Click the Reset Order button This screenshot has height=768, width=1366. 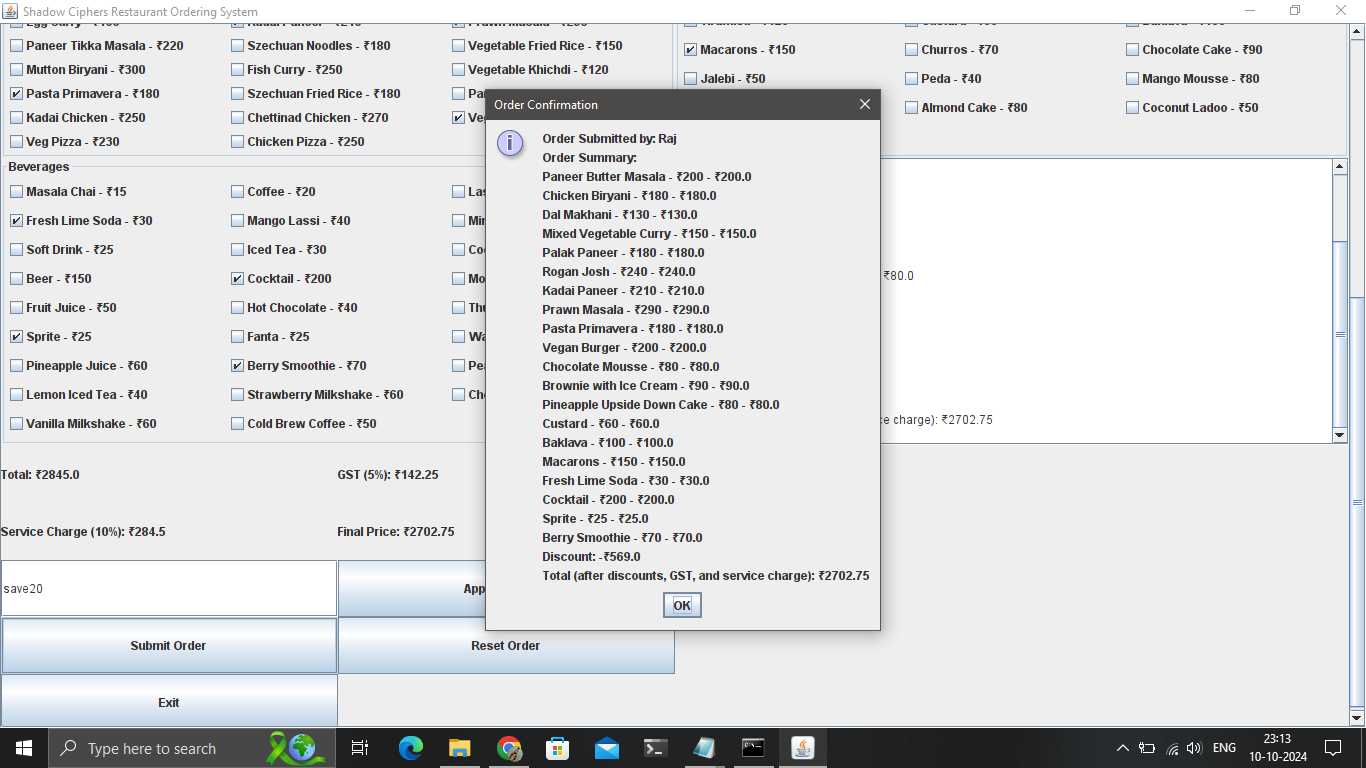click(505, 646)
